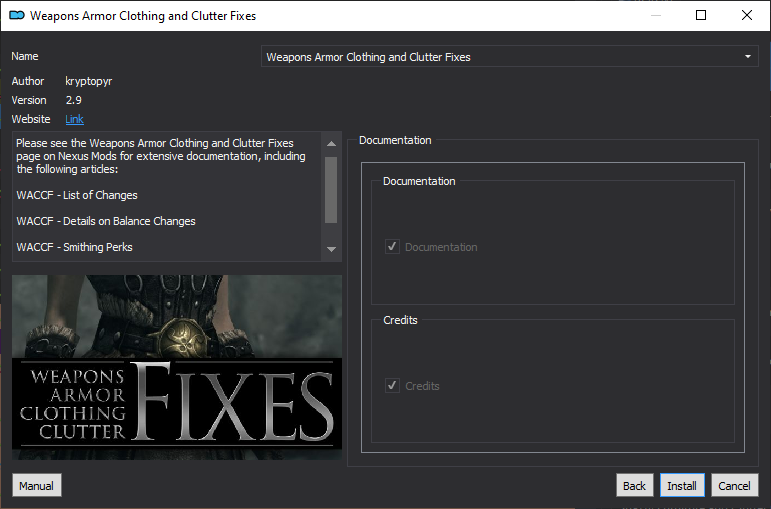
Task: Open the Website Link
Action: pyautogui.click(x=74, y=119)
